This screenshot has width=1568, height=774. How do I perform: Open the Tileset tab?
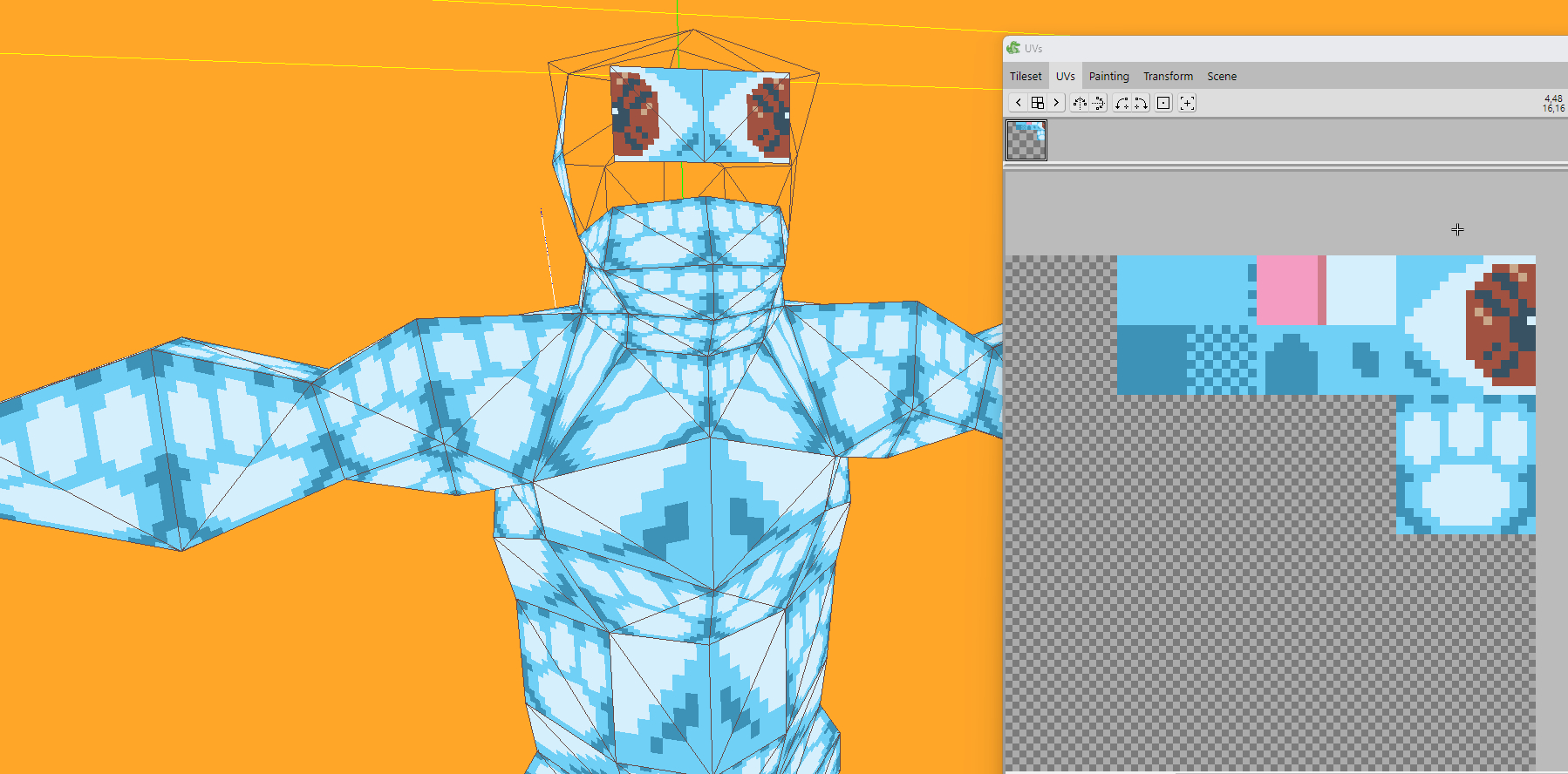(x=1026, y=77)
